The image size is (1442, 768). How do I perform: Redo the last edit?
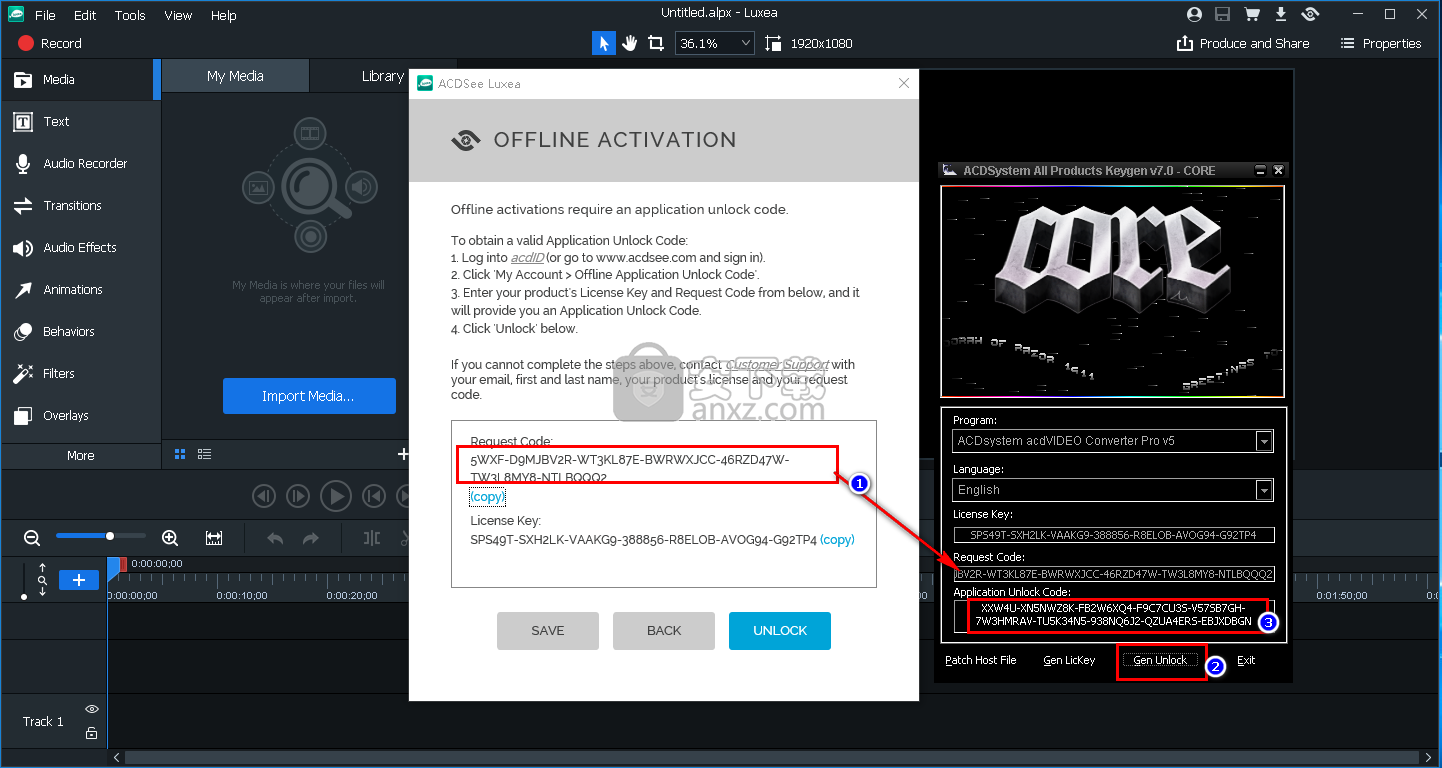point(311,538)
